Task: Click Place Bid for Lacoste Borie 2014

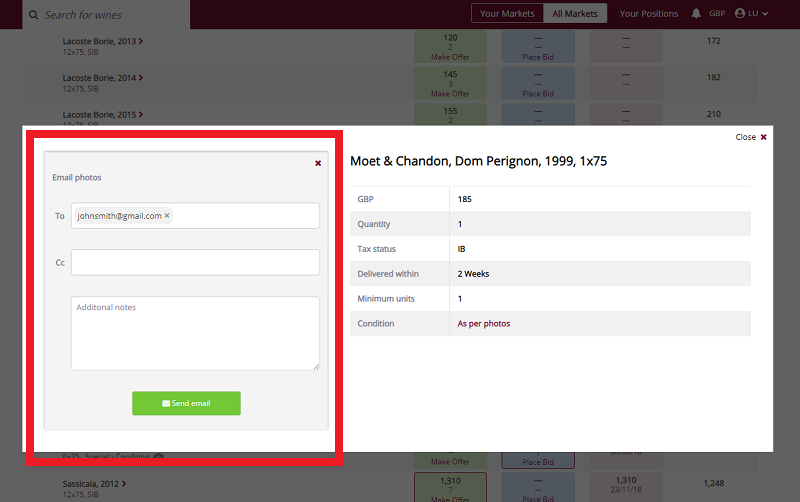Action: point(538,94)
